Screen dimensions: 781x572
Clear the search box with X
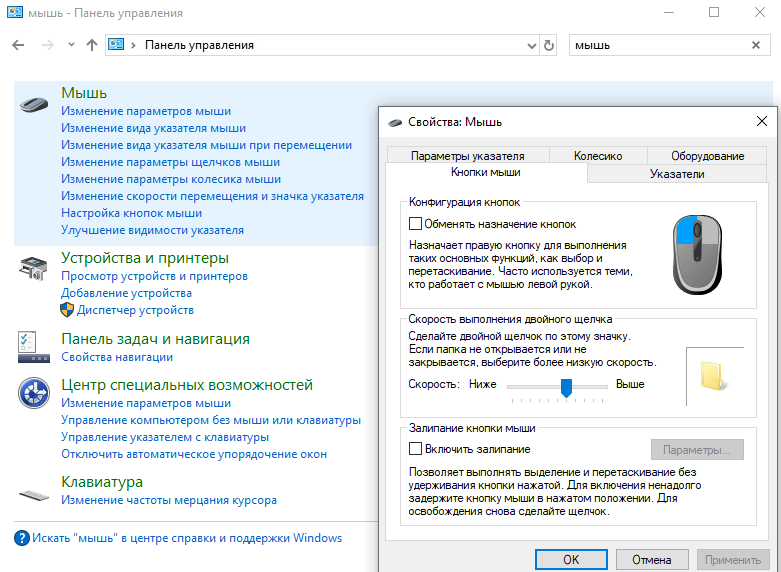(x=756, y=45)
